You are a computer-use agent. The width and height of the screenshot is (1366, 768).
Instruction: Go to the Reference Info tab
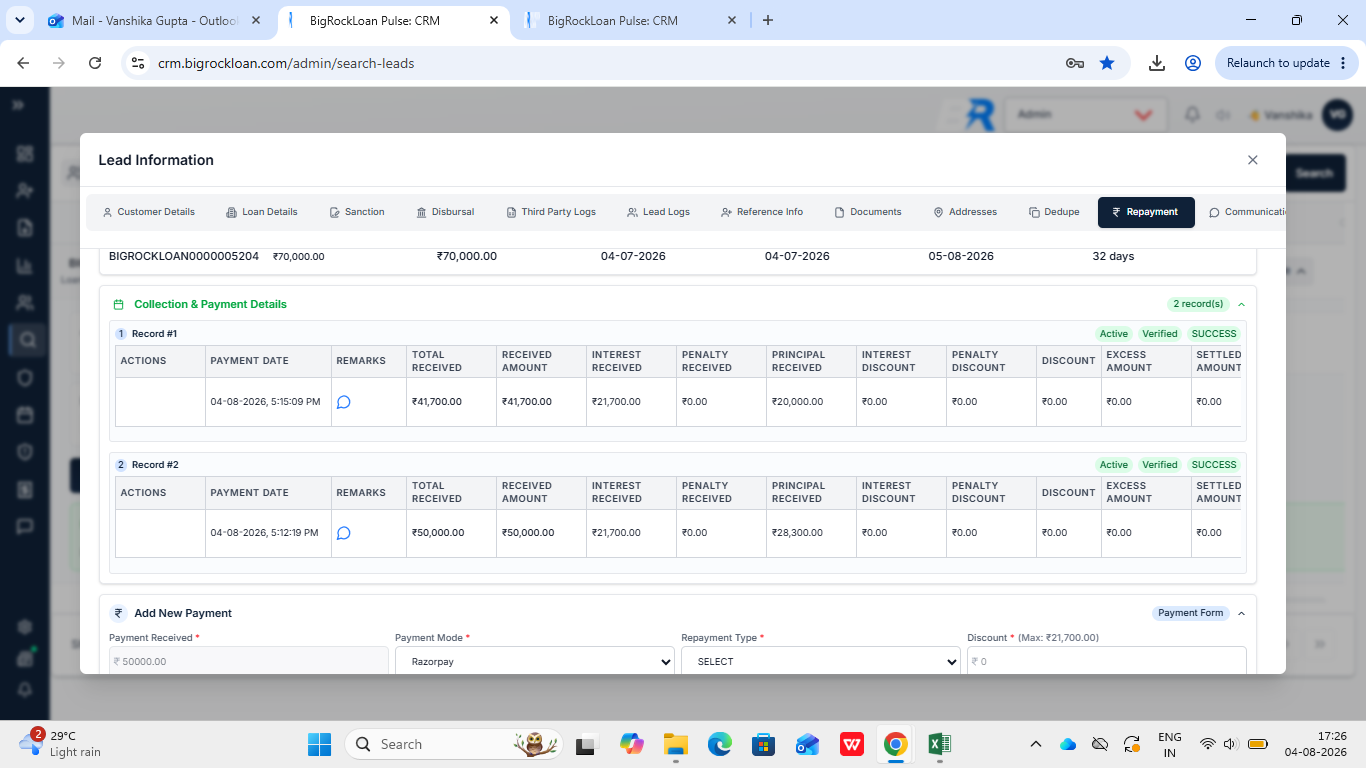tap(762, 212)
